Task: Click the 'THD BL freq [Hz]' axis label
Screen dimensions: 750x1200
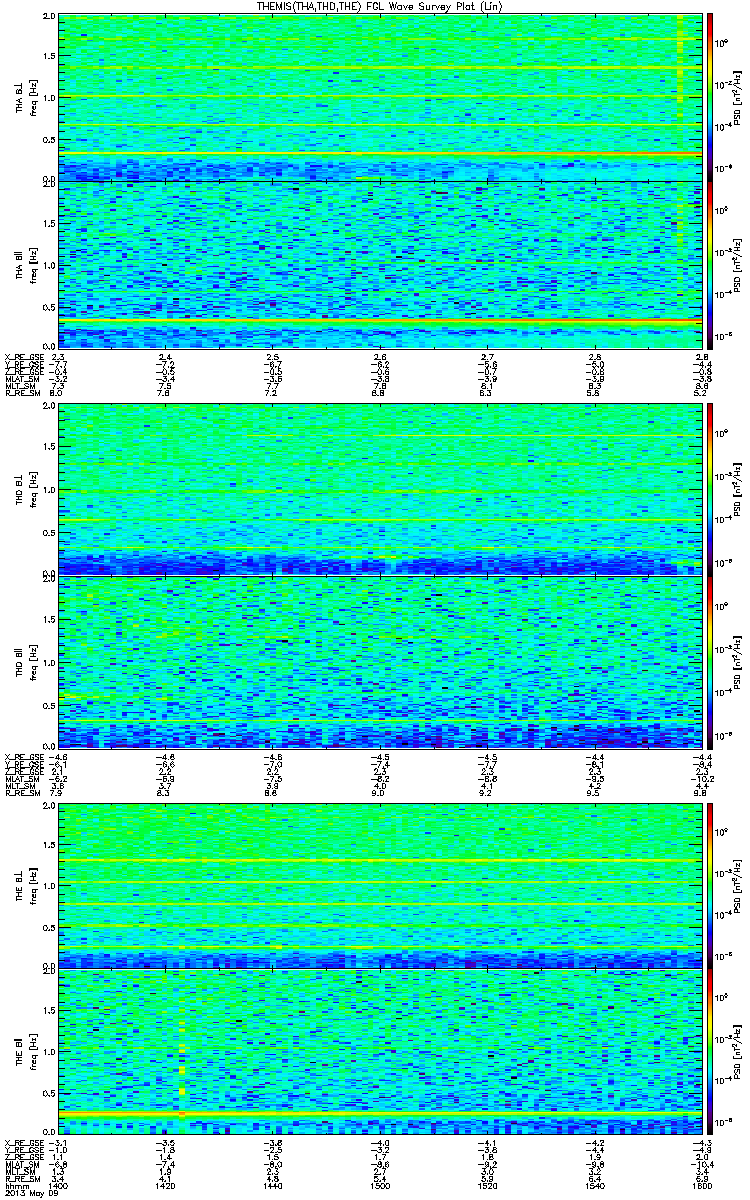Action: point(24,489)
